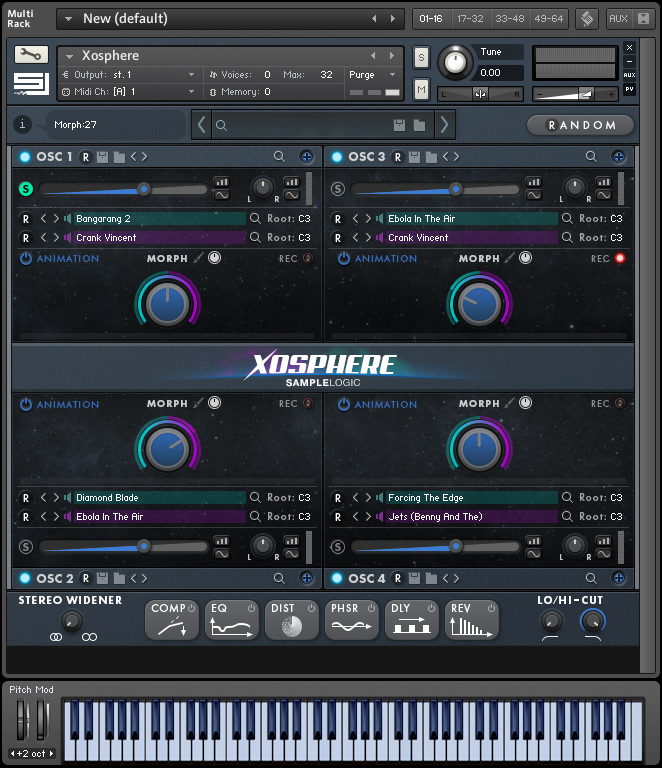This screenshot has width=662, height=768.
Task: Switch to channel page 49-64
Action: click(x=548, y=19)
